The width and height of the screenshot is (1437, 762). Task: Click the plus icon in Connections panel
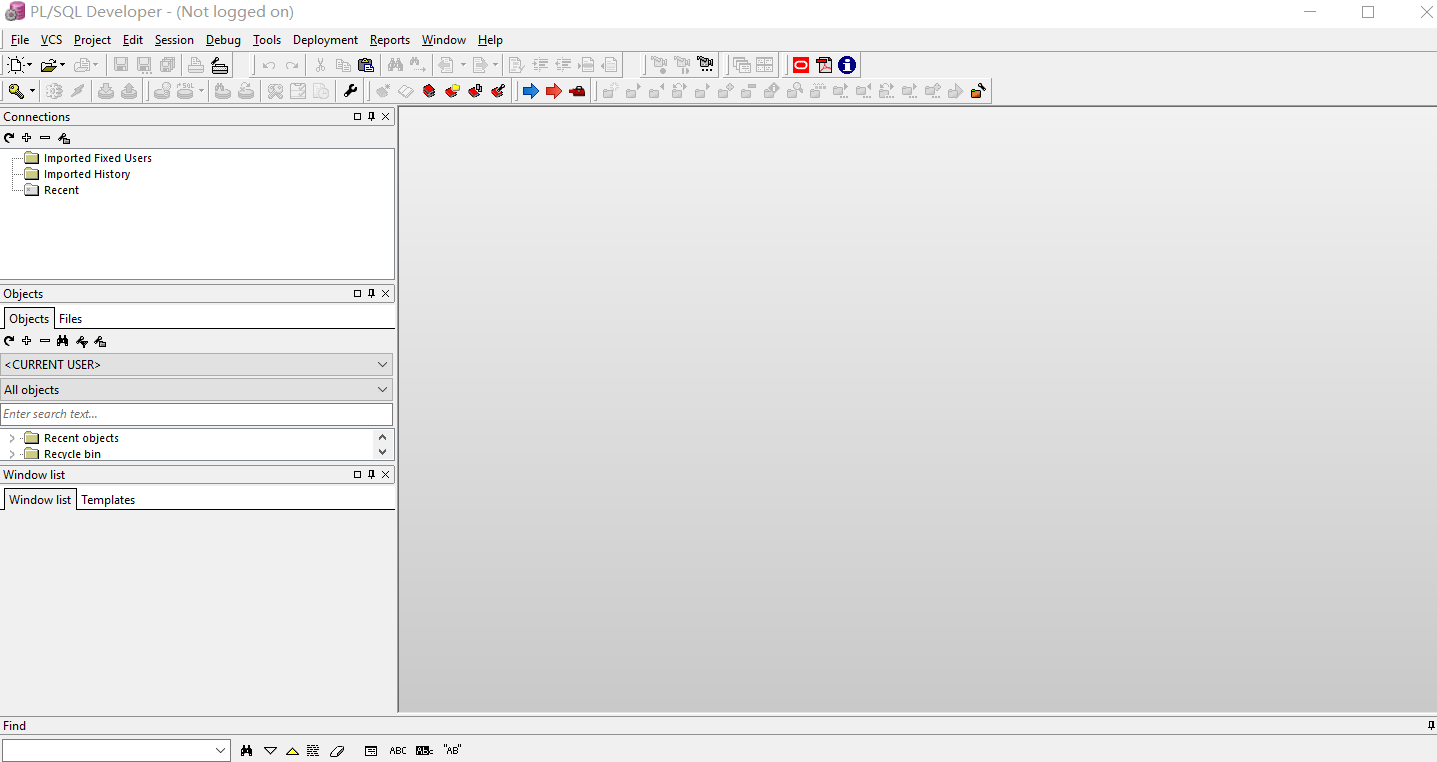click(27, 138)
